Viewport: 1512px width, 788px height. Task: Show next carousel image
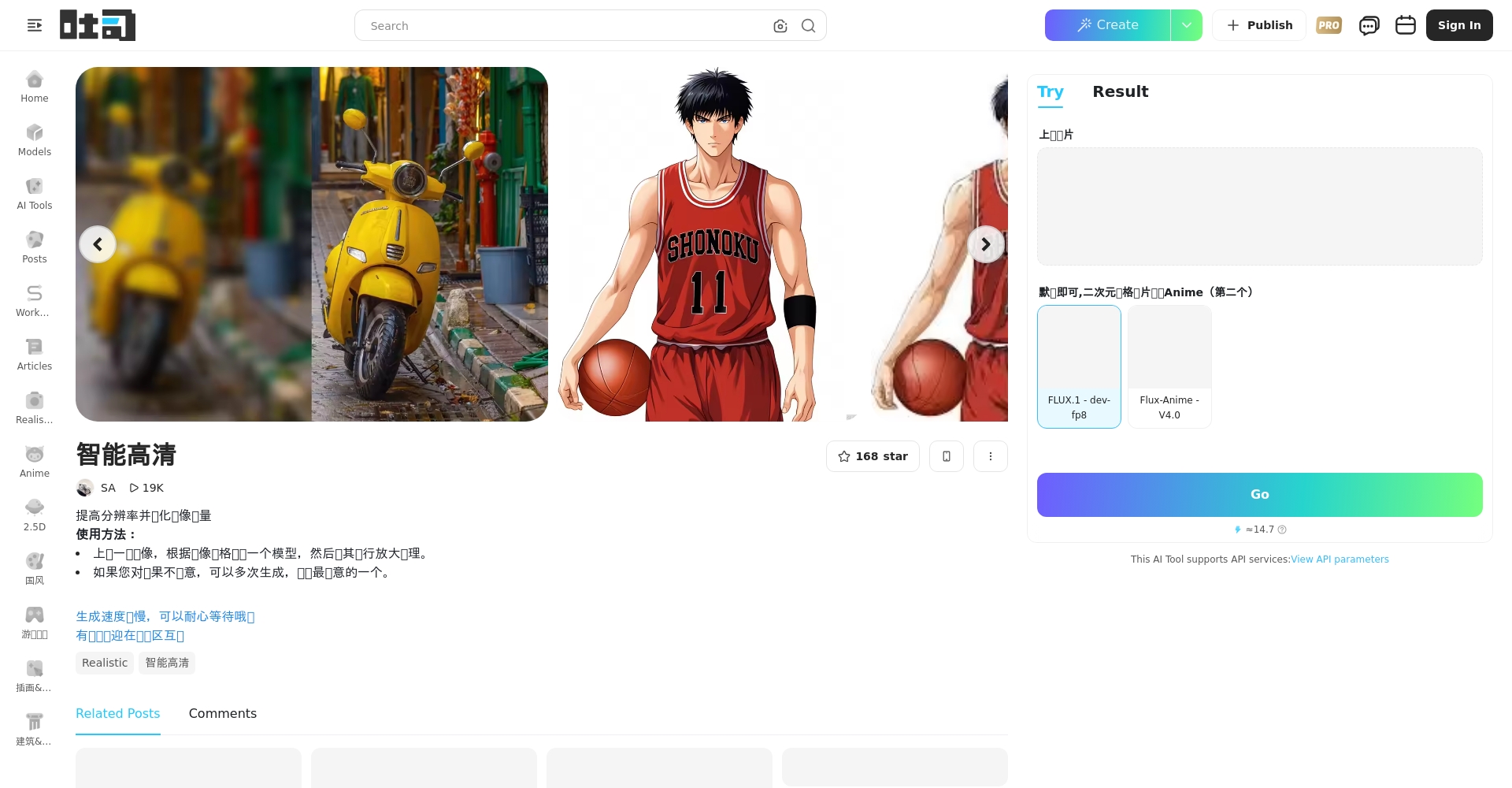click(986, 244)
